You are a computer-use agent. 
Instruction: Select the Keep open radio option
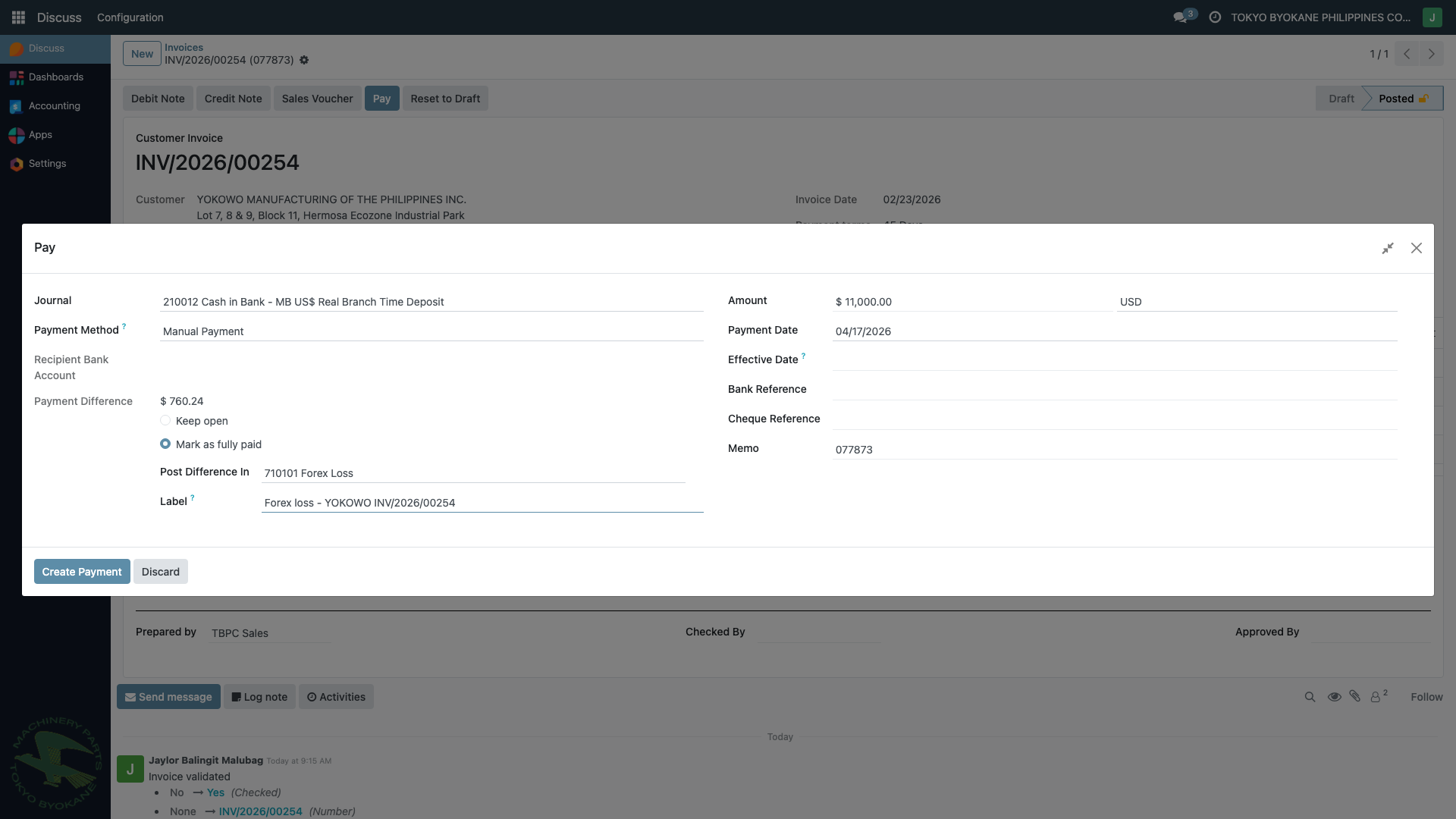point(165,420)
